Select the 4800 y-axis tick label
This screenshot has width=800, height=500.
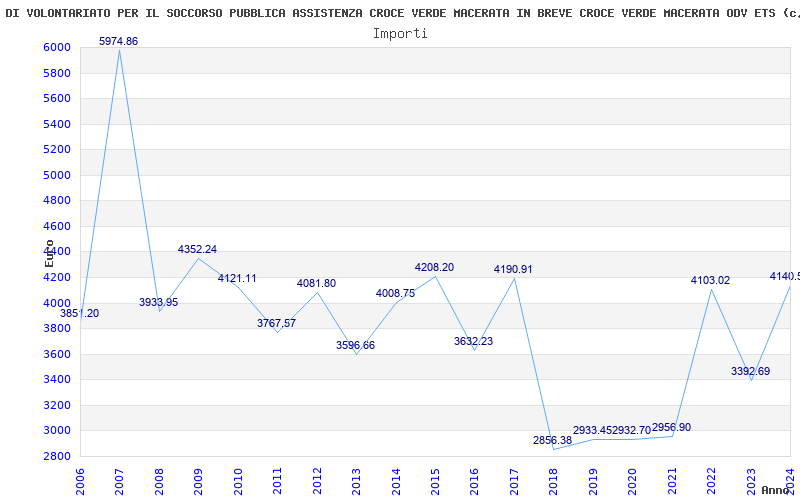pos(57,201)
